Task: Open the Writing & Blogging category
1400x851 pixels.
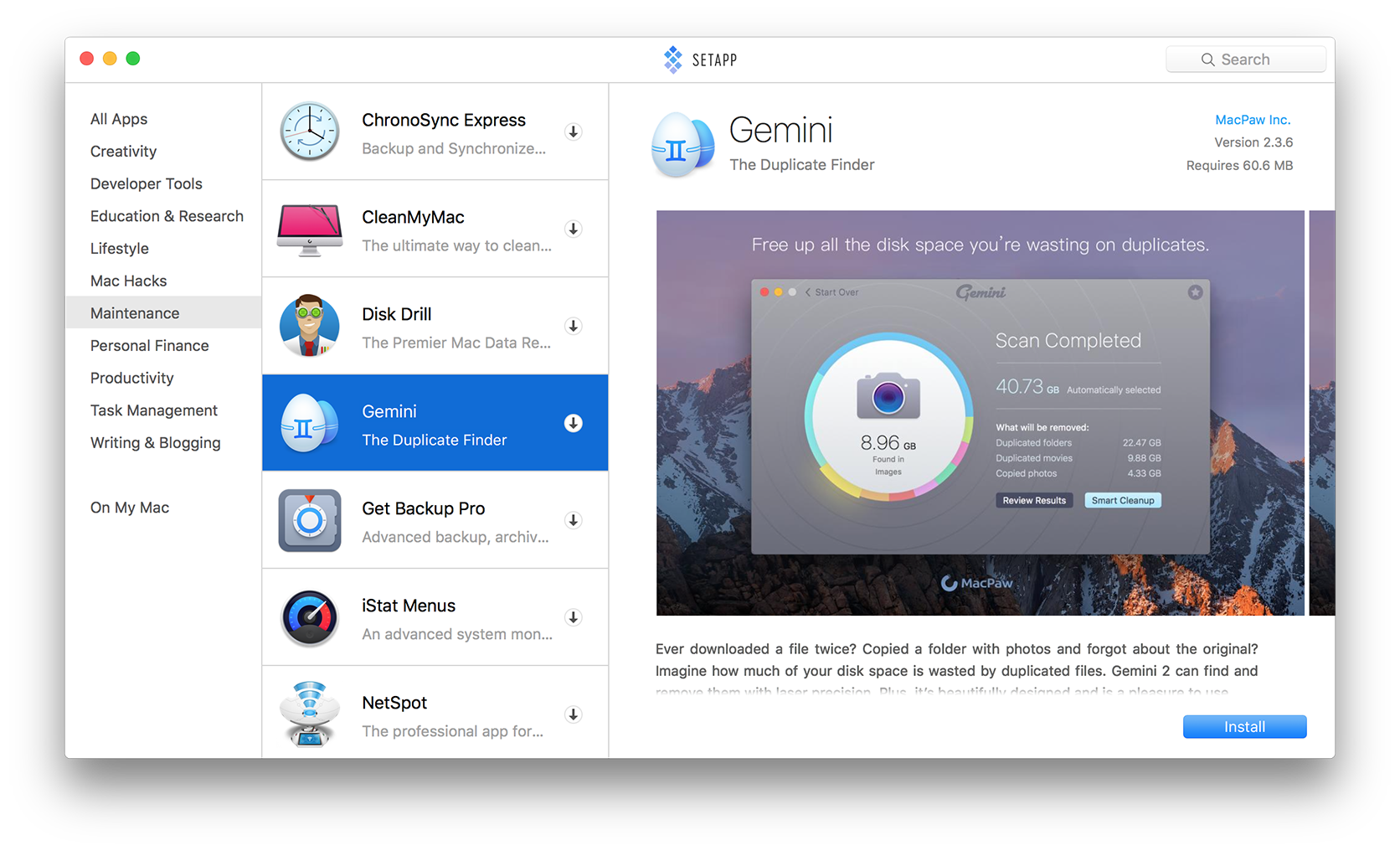Action: [x=156, y=443]
